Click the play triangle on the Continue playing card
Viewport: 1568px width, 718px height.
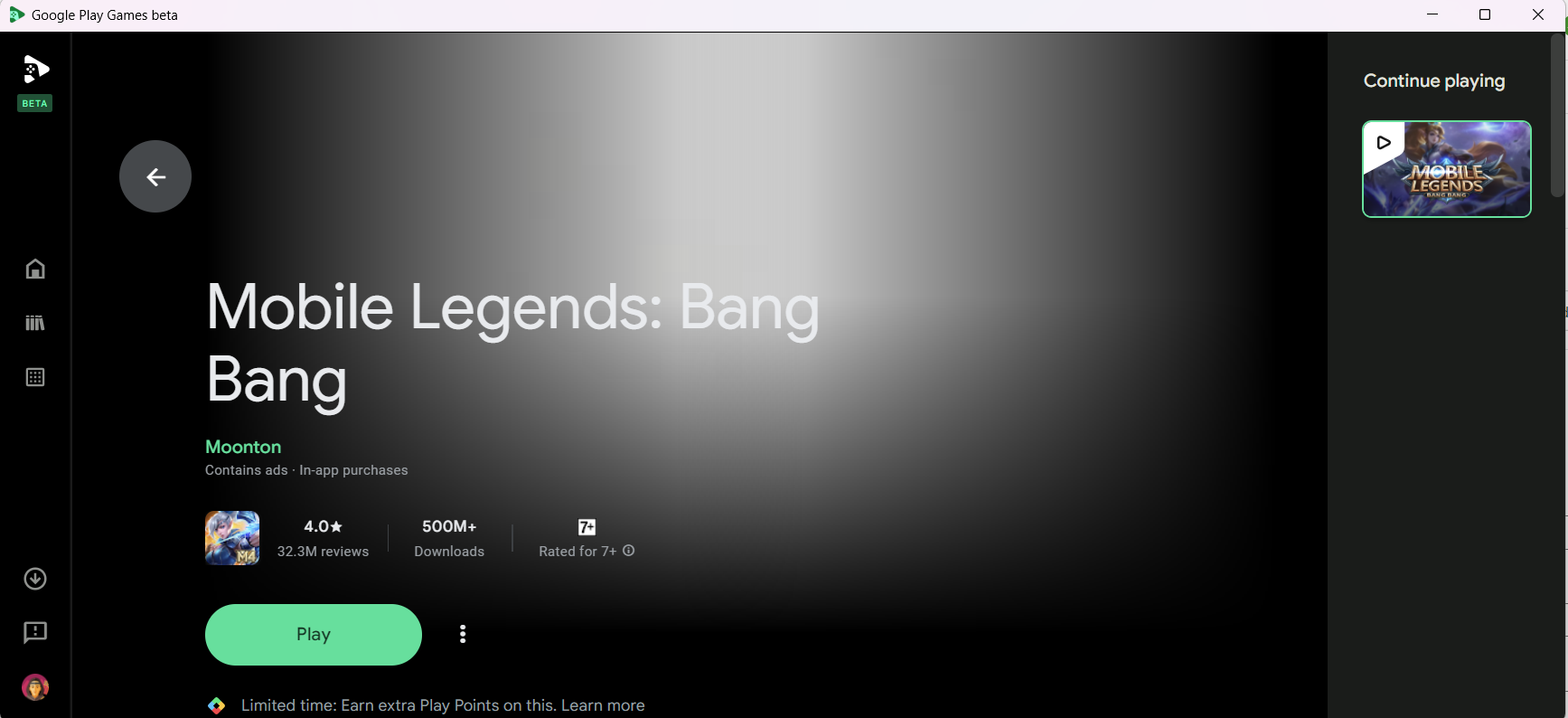(1384, 142)
